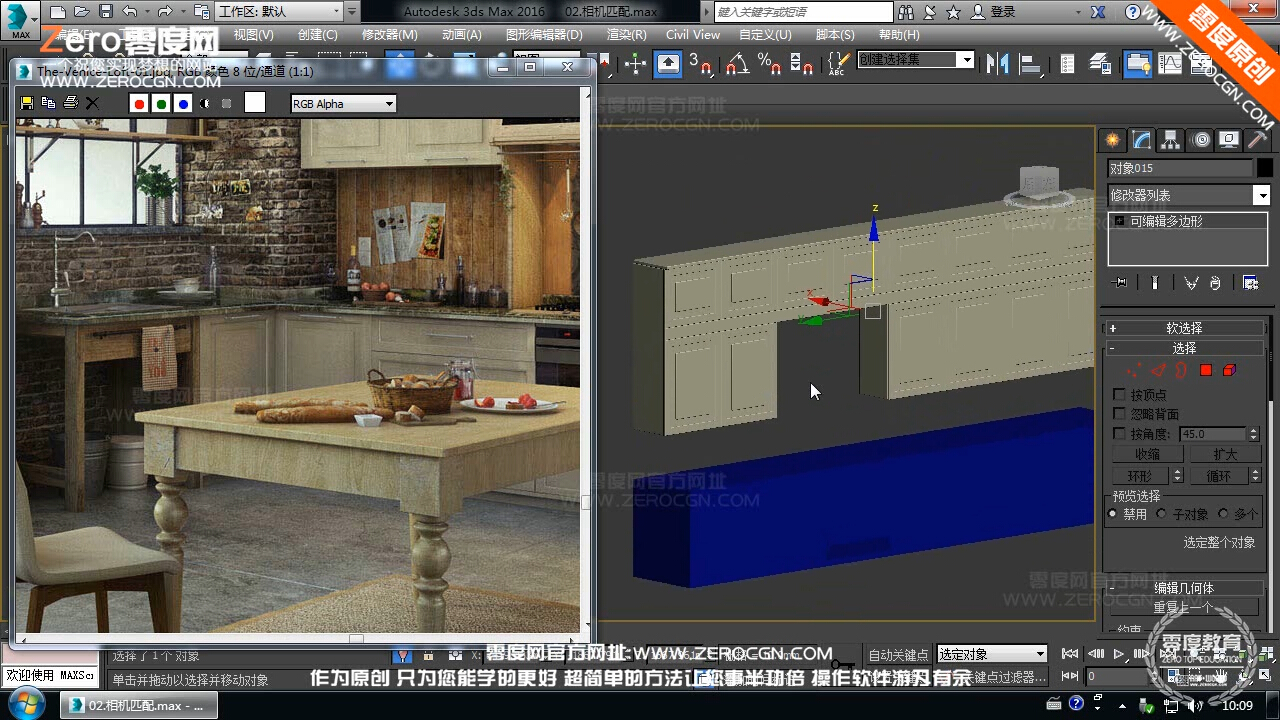The width and height of the screenshot is (1280, 720).
Task: Click the Spinner Snap toggle icon
Action: 801,64
